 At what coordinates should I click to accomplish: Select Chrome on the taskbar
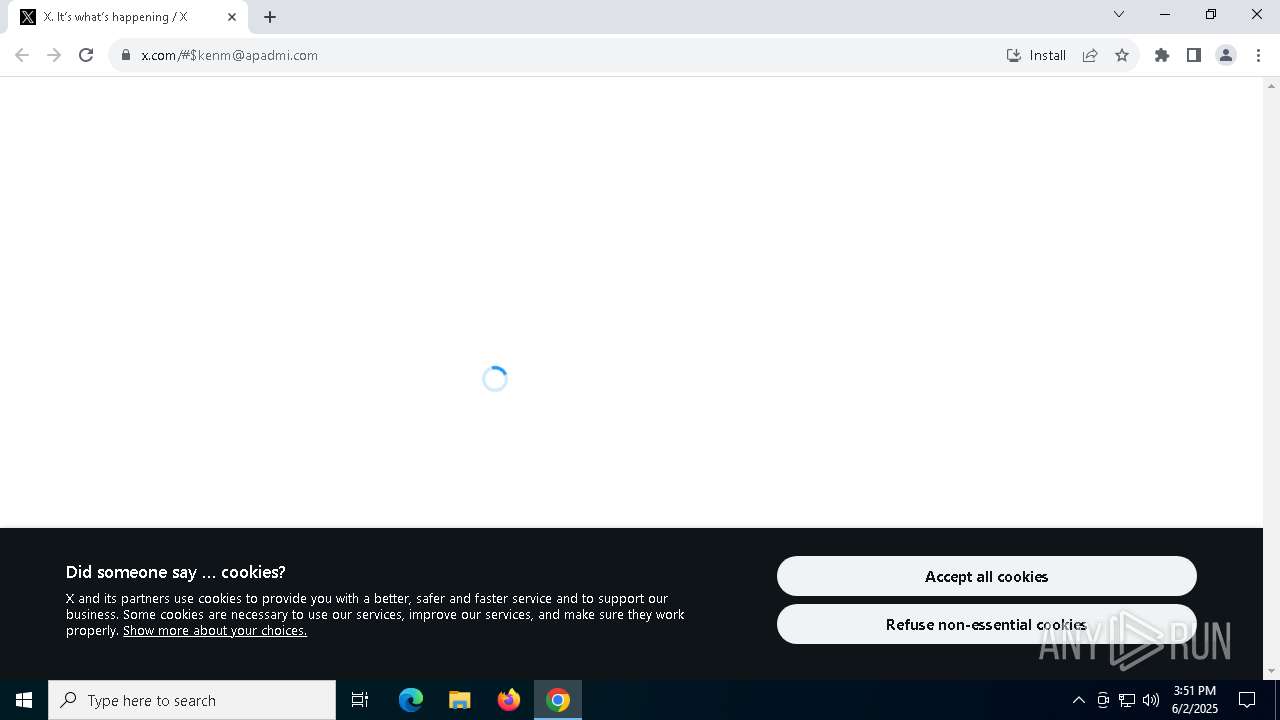click(558, 700)
